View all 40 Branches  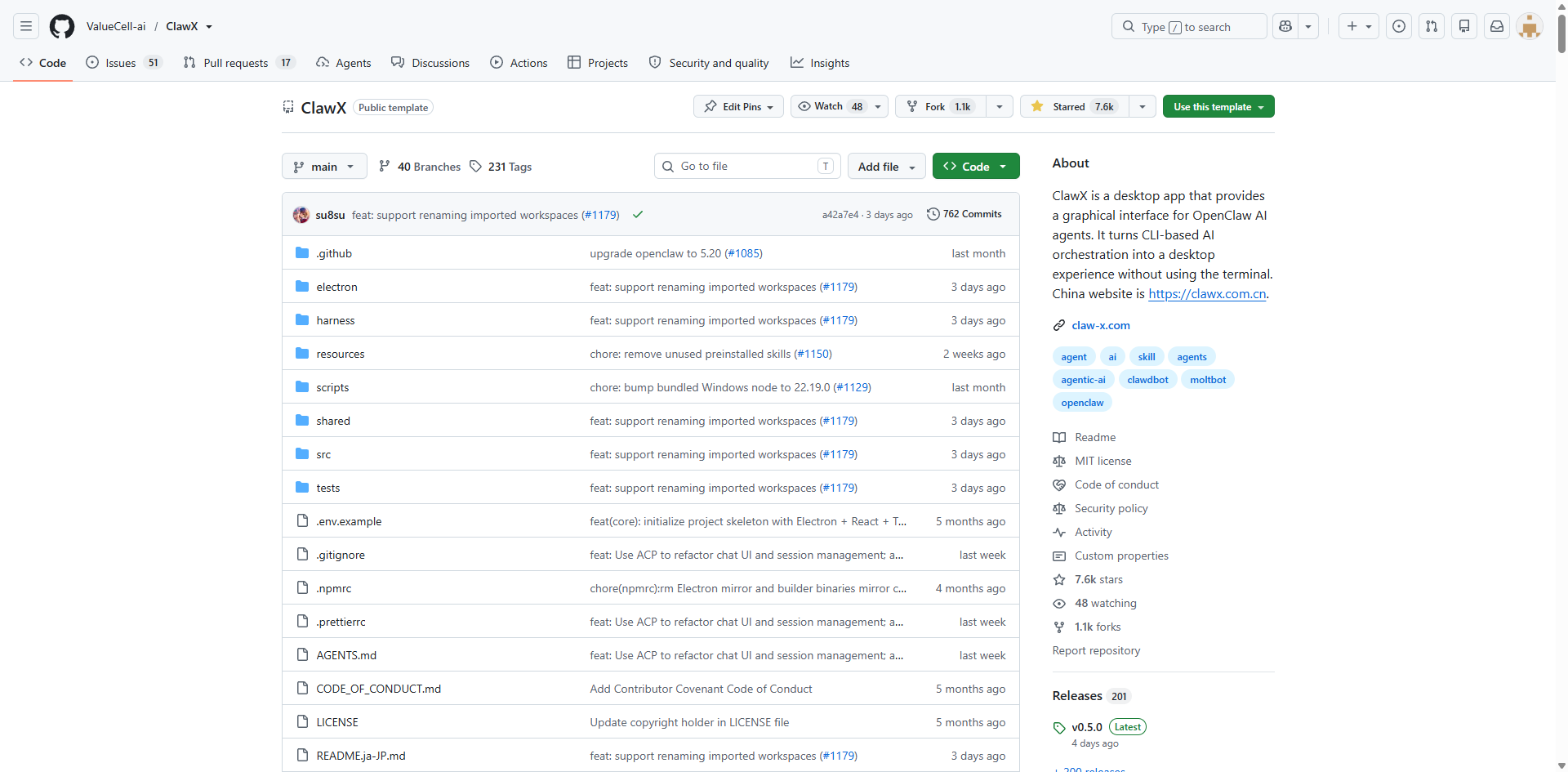click(x=420, y=167)
